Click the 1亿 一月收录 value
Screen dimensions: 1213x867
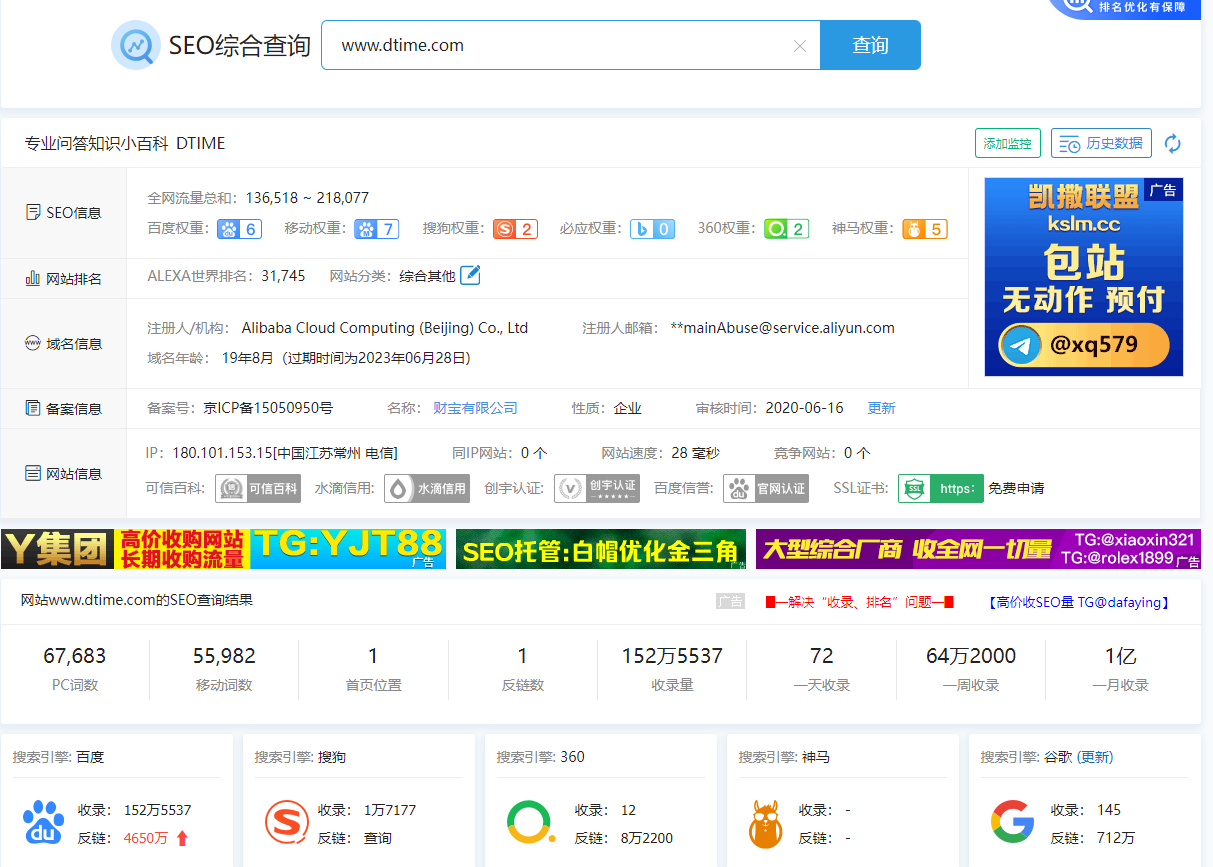[1120, 656]
